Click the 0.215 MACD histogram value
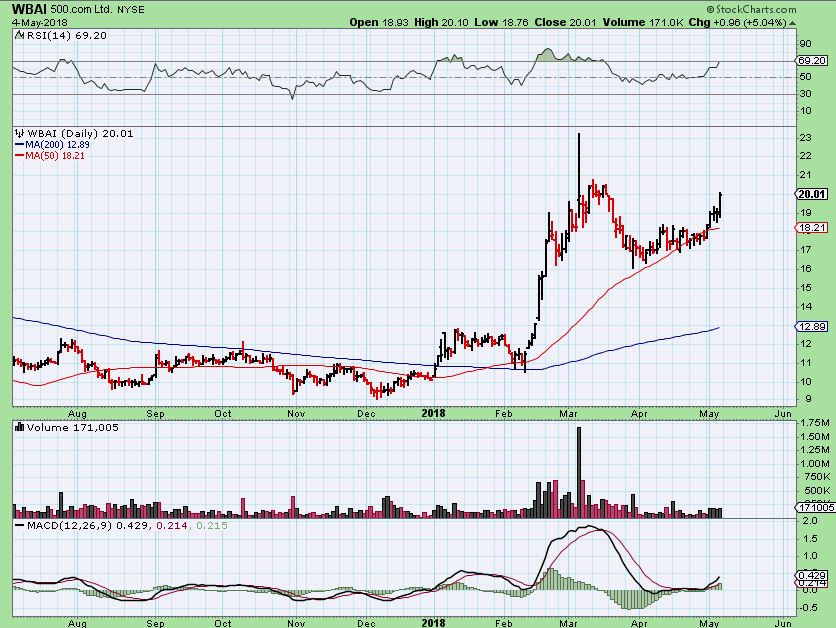The image size is (836, 628). (x=212, y=526)
